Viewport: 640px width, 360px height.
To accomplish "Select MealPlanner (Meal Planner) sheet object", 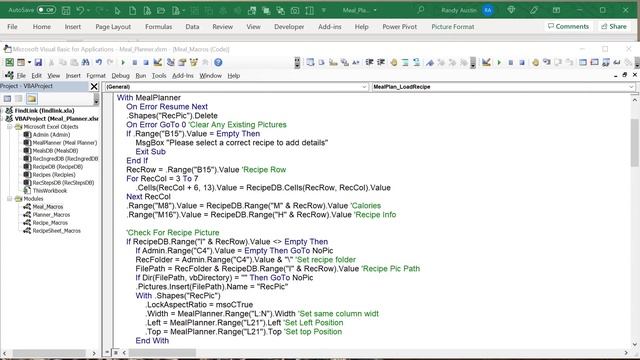I will [64, 143].
